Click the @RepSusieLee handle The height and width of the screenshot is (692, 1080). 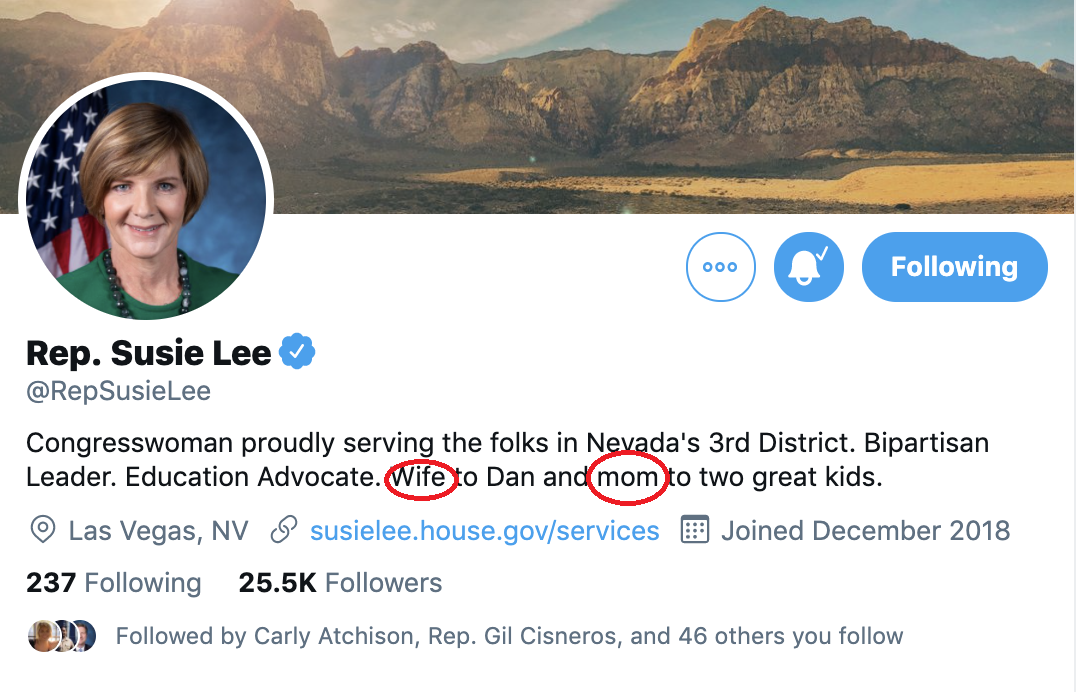point(118,391)
